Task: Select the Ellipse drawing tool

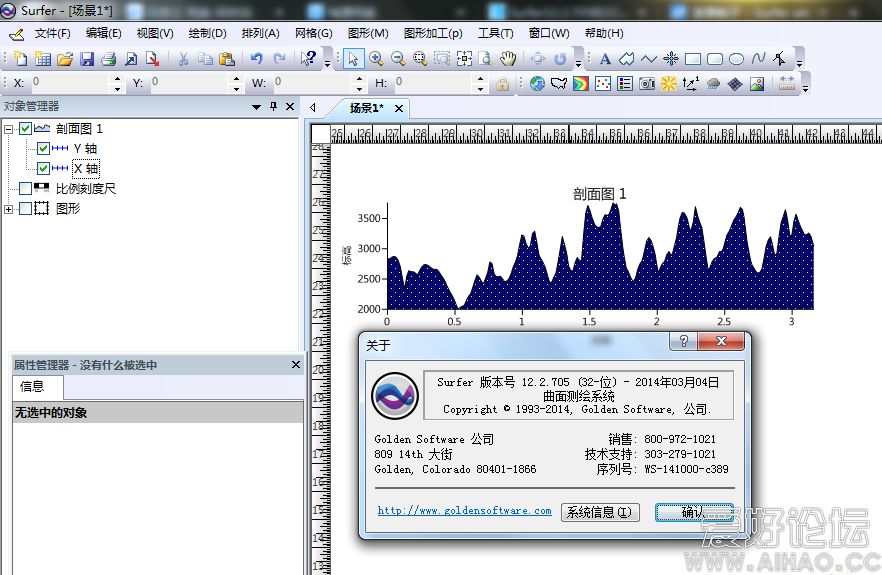Action: coord(736,59)
